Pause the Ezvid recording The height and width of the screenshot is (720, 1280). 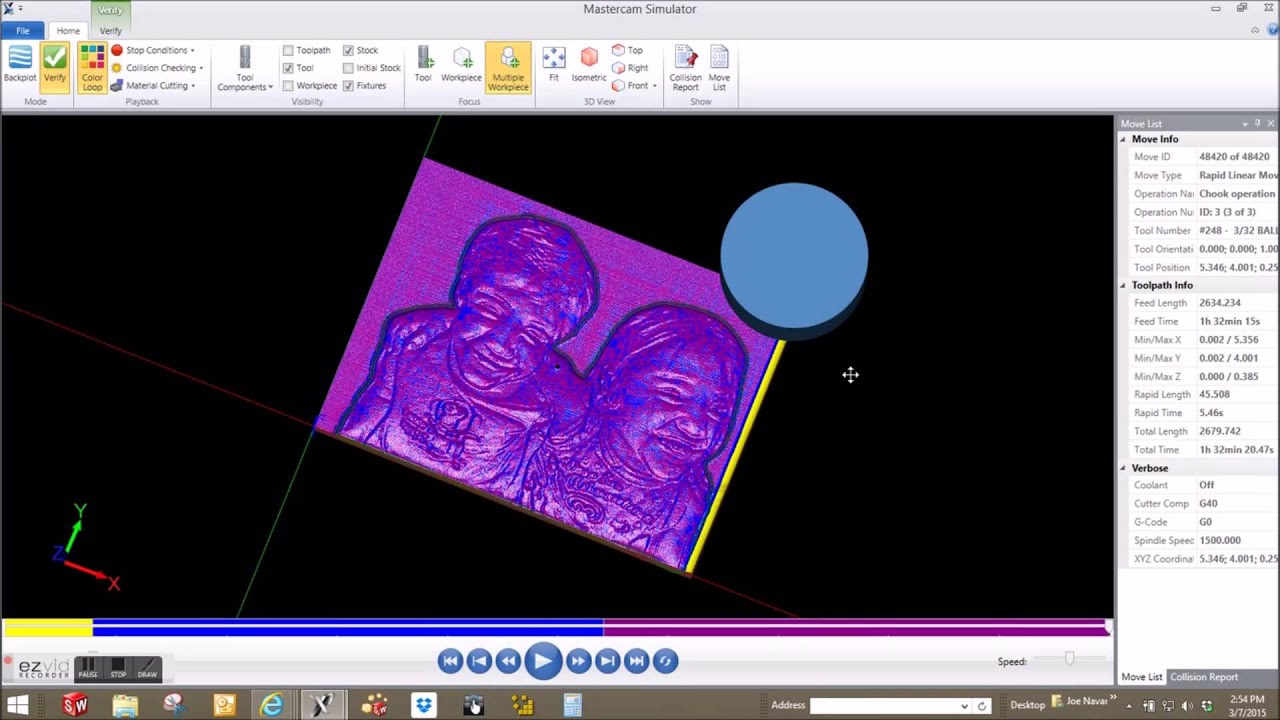point(88,667)
